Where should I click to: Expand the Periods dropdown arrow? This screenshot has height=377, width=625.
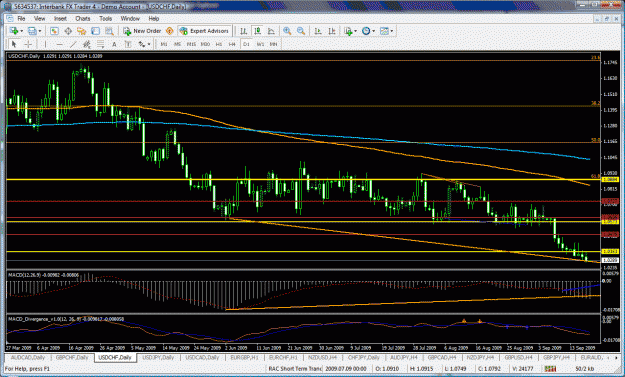(x=373, y=31)
